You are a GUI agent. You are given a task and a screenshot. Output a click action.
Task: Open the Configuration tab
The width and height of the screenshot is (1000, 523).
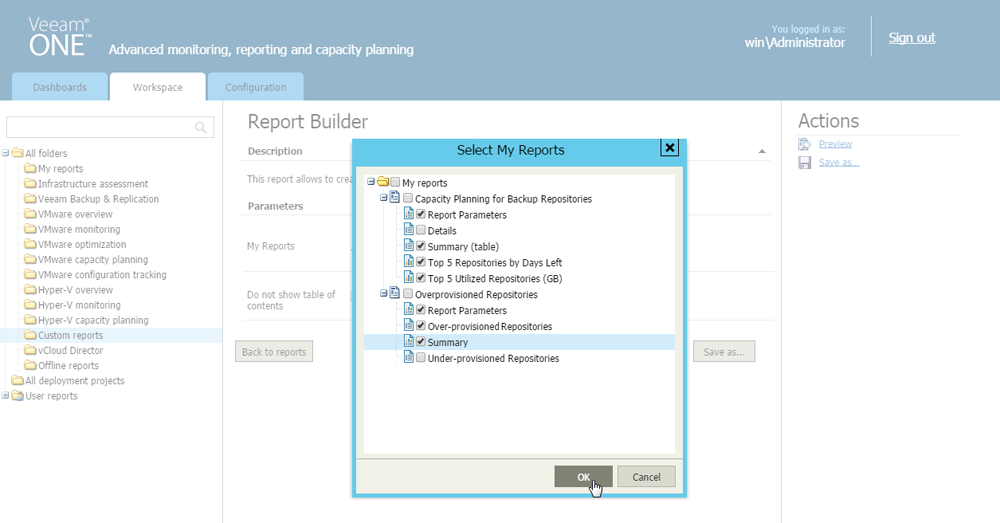click(x=255, y=87)
